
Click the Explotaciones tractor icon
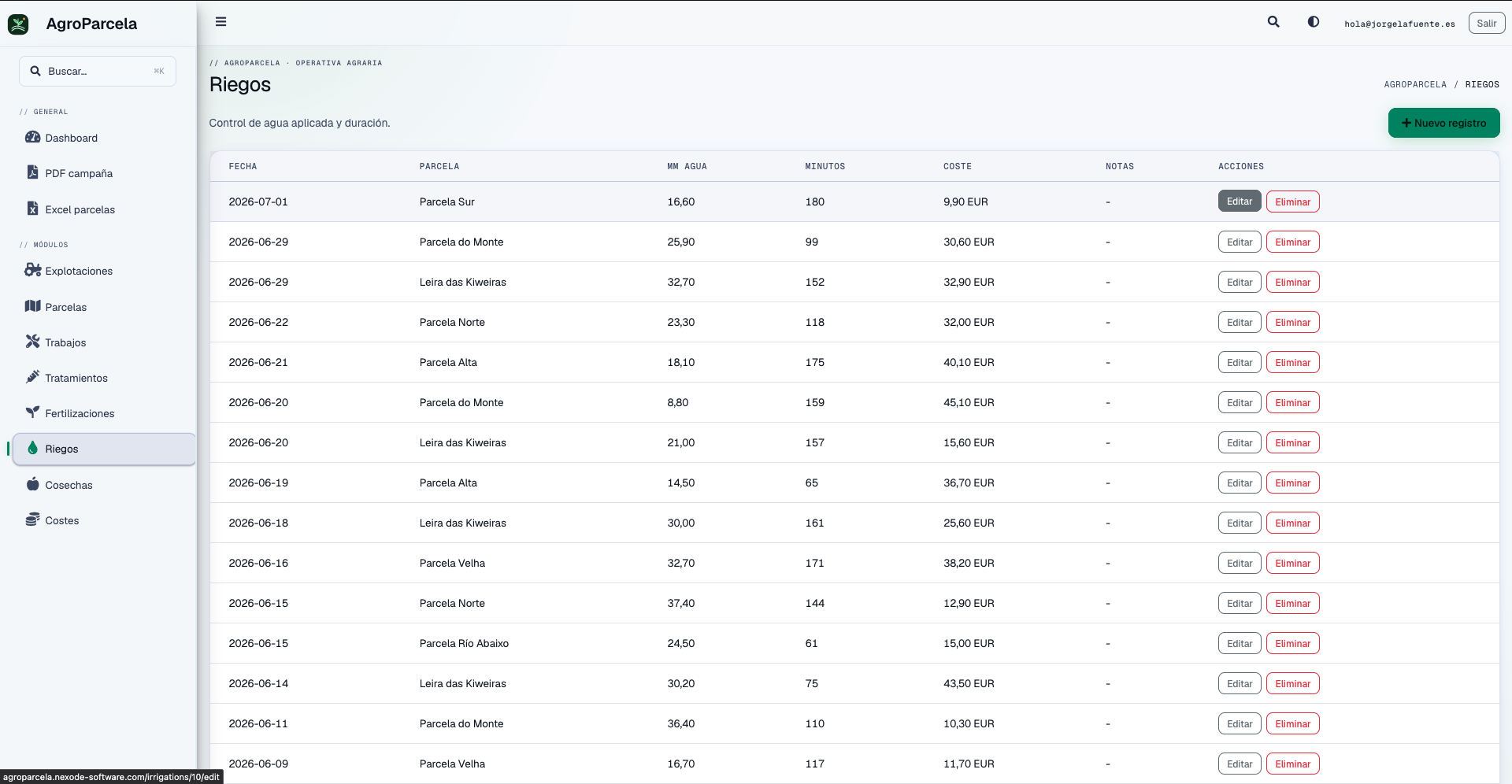(32, 270)
